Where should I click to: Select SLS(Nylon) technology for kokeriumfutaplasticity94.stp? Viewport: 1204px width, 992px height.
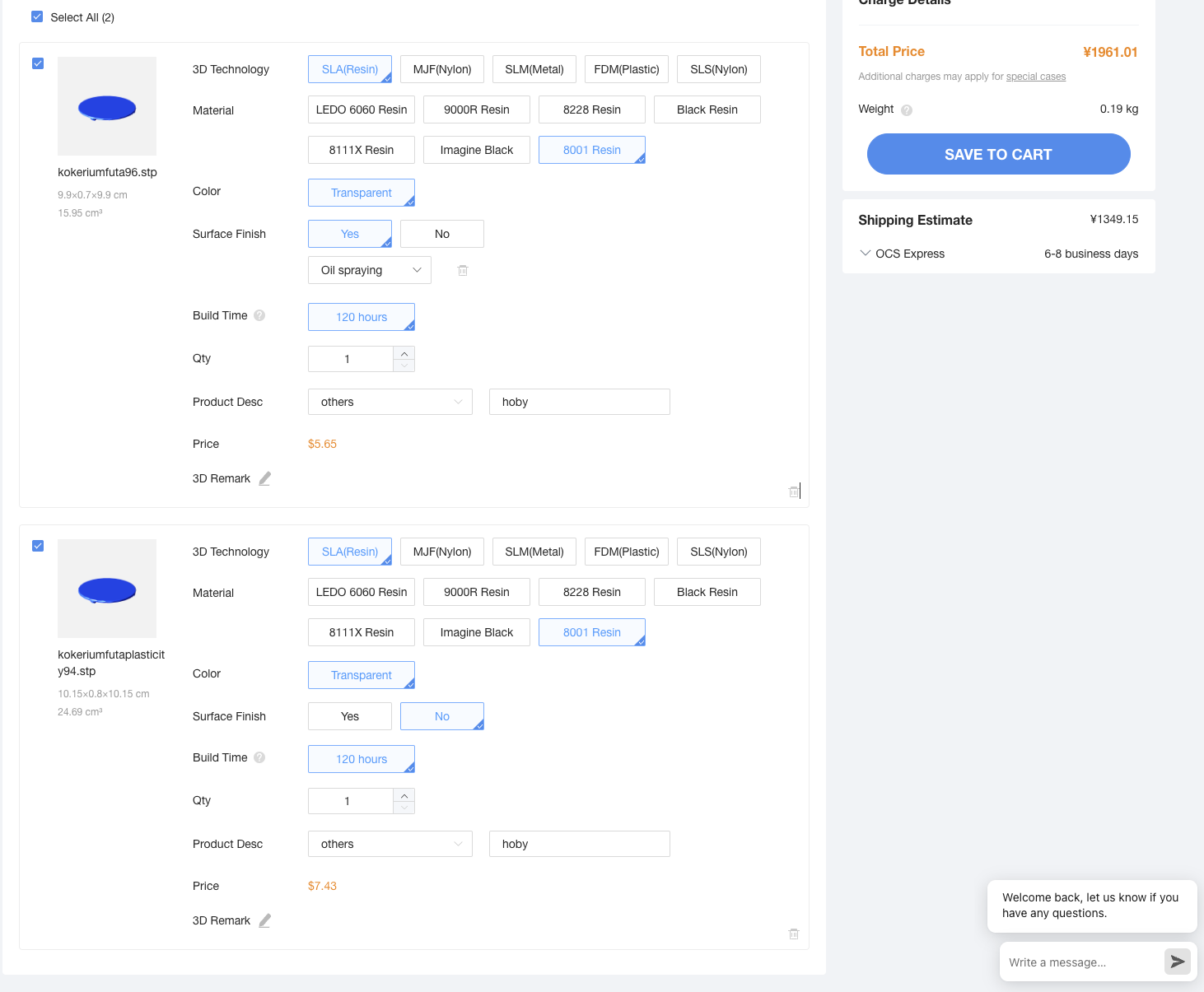[x=719, y=552]
